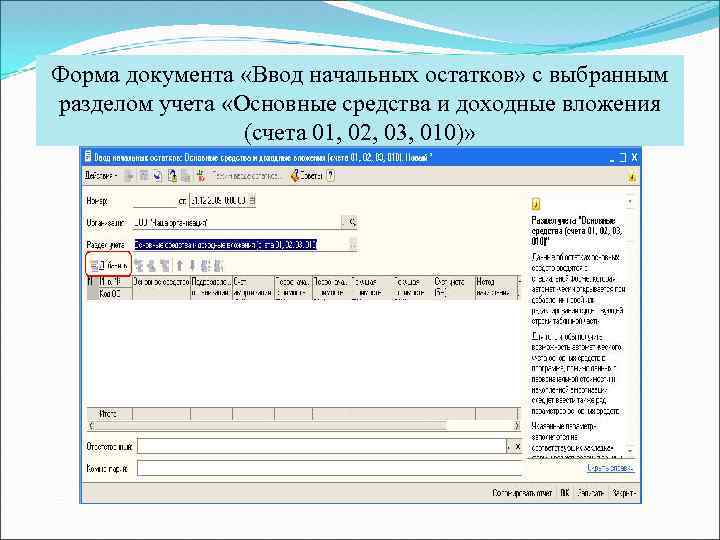720x540 pixels.
Task: Click the Ответственный input field
Action: (x=321, y=446)
